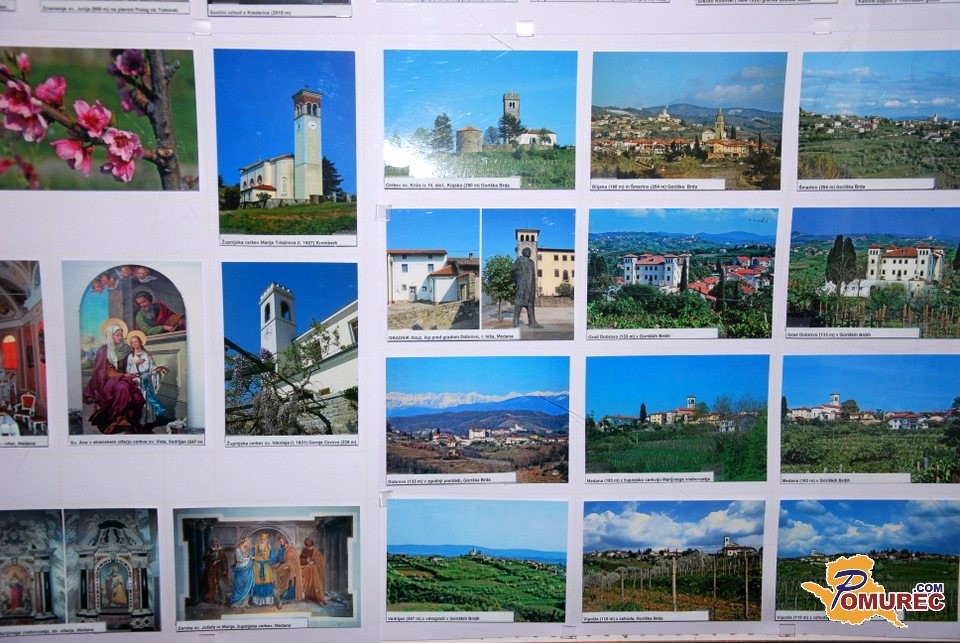Viewport: 960px width, 643px height.
Task: Select the Biljana and Šmartno village panorama
Action: point(687,114)
